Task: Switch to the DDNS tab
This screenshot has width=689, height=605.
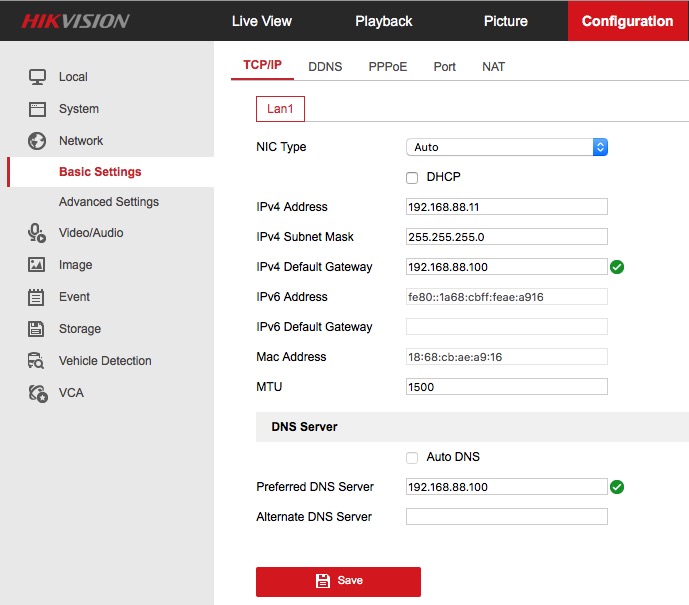Action: tap(325, 67)
